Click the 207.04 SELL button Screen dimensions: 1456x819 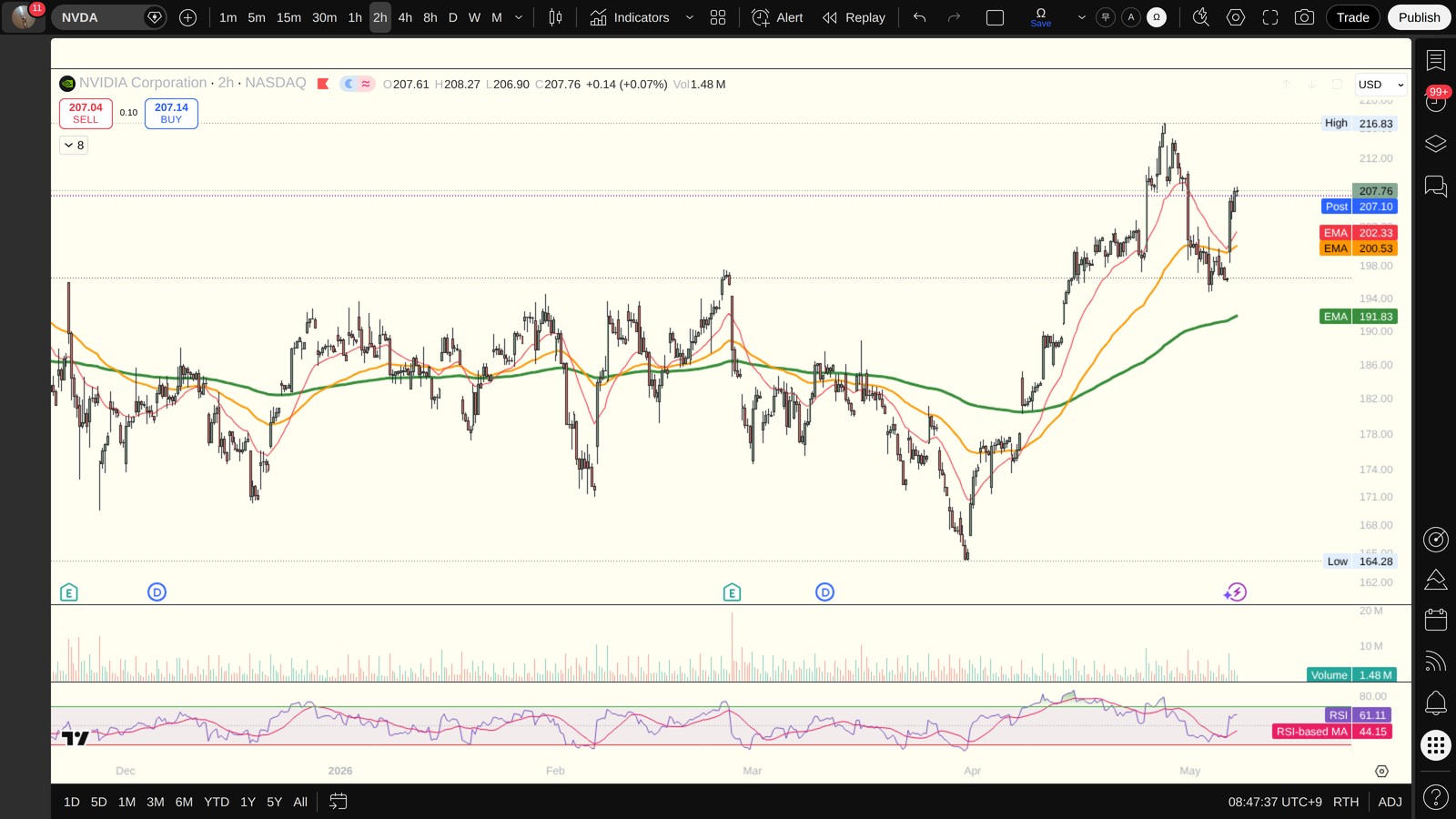tap(86, 113)
